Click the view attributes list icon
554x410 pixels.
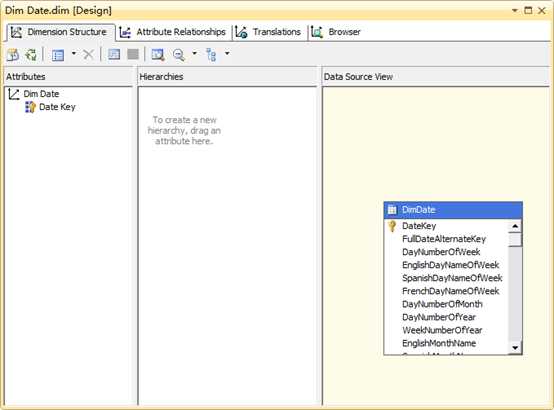(58, 55)
